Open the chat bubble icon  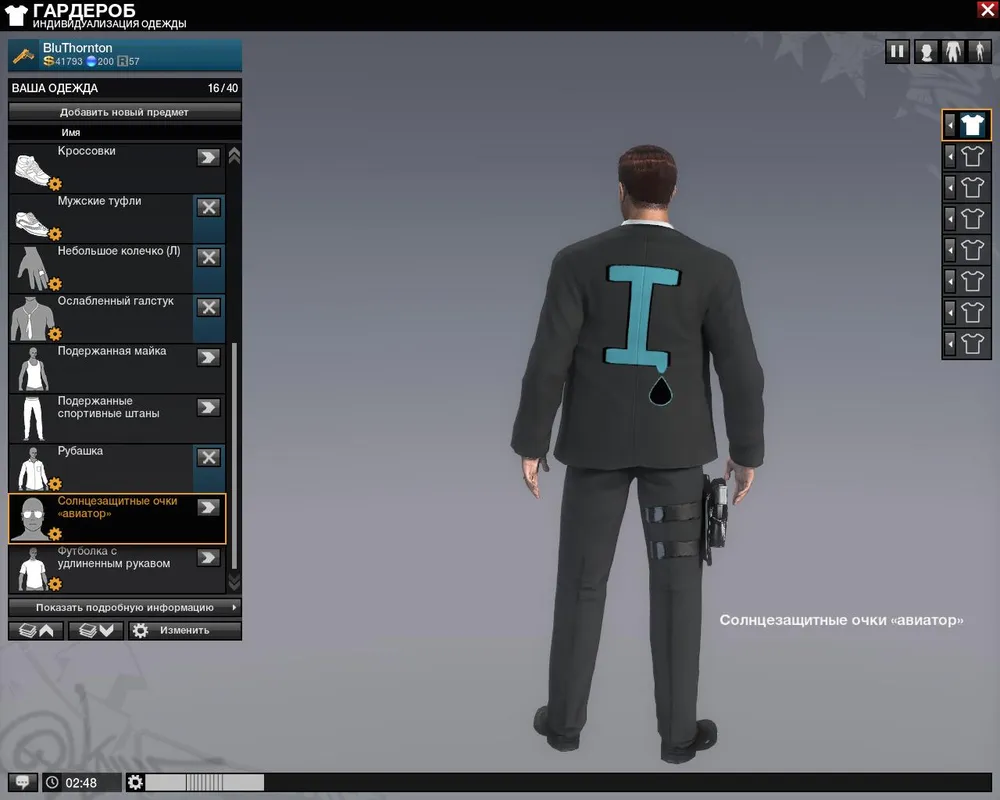22,782
